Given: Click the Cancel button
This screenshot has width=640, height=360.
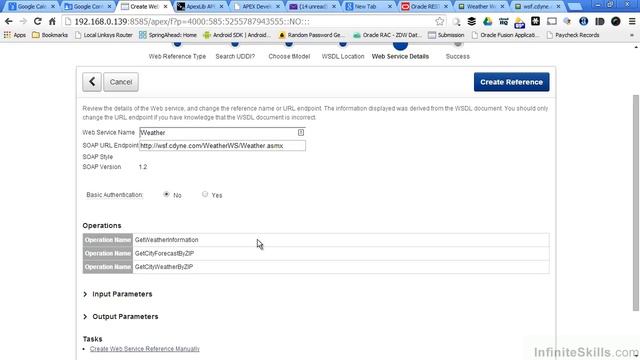Looking at the screenshot, I should click(x=121, y=82).
